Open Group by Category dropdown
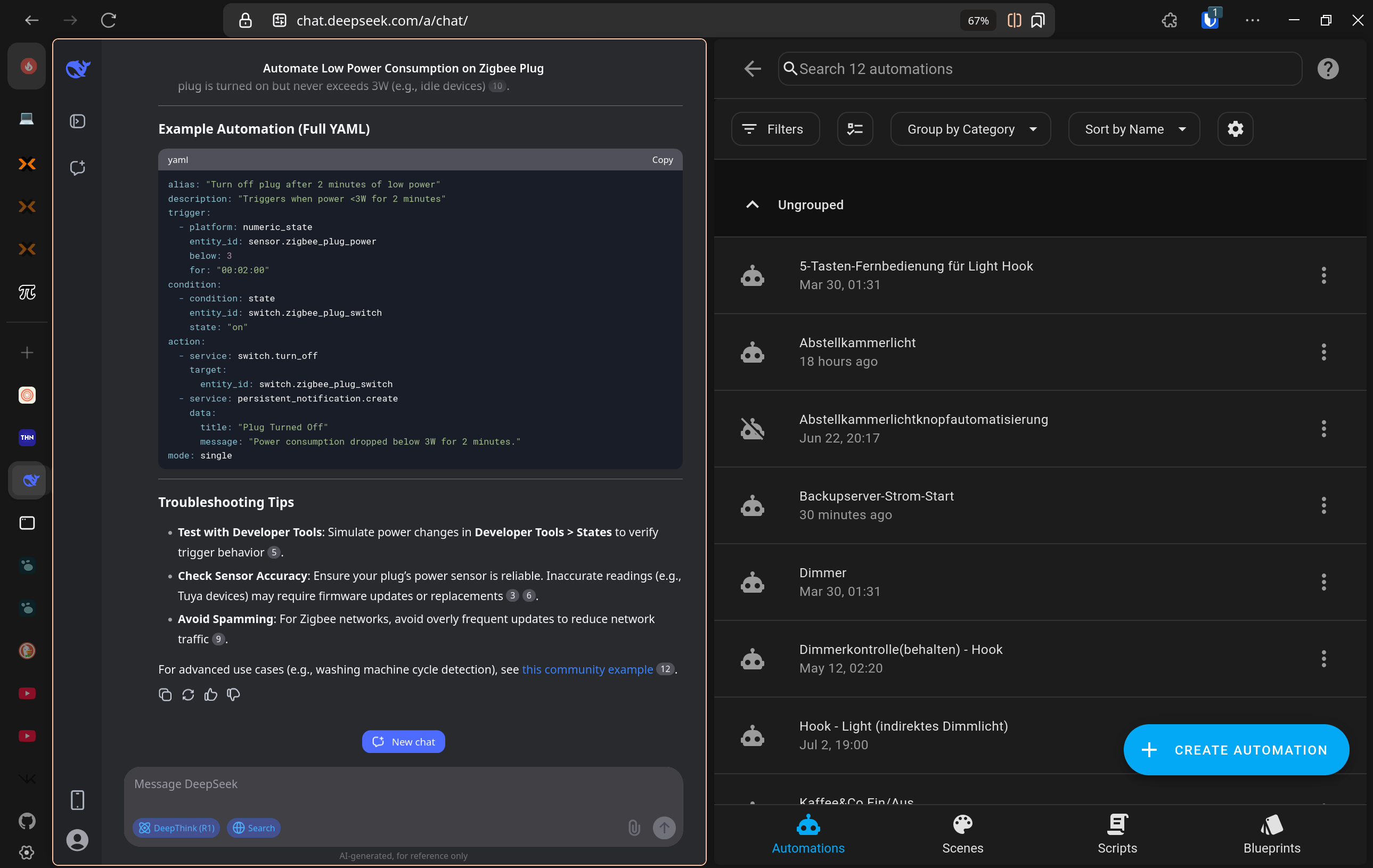This screenshot has width=1373, height=868. 970,129
